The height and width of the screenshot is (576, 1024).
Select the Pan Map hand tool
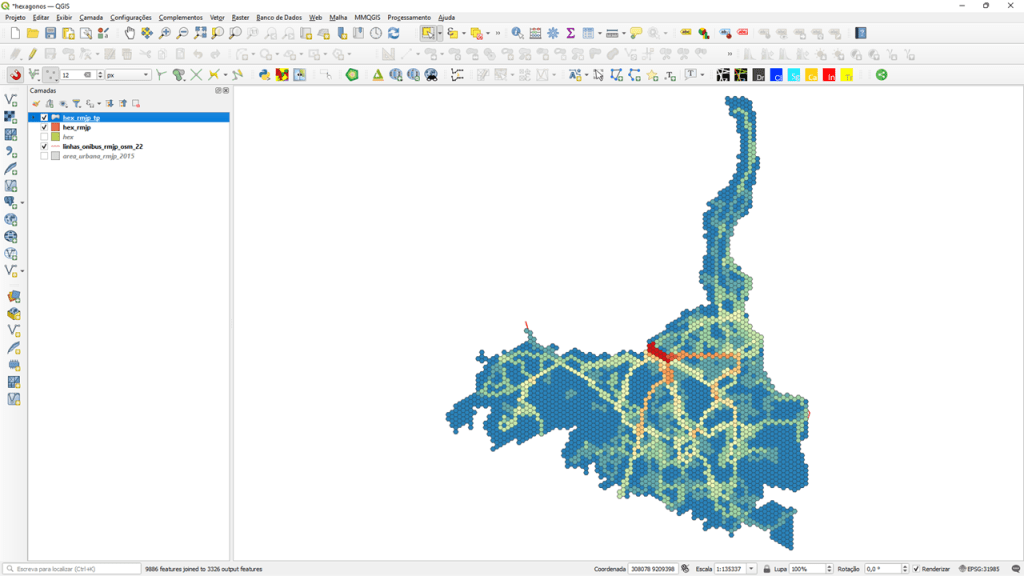pos(129,33)
